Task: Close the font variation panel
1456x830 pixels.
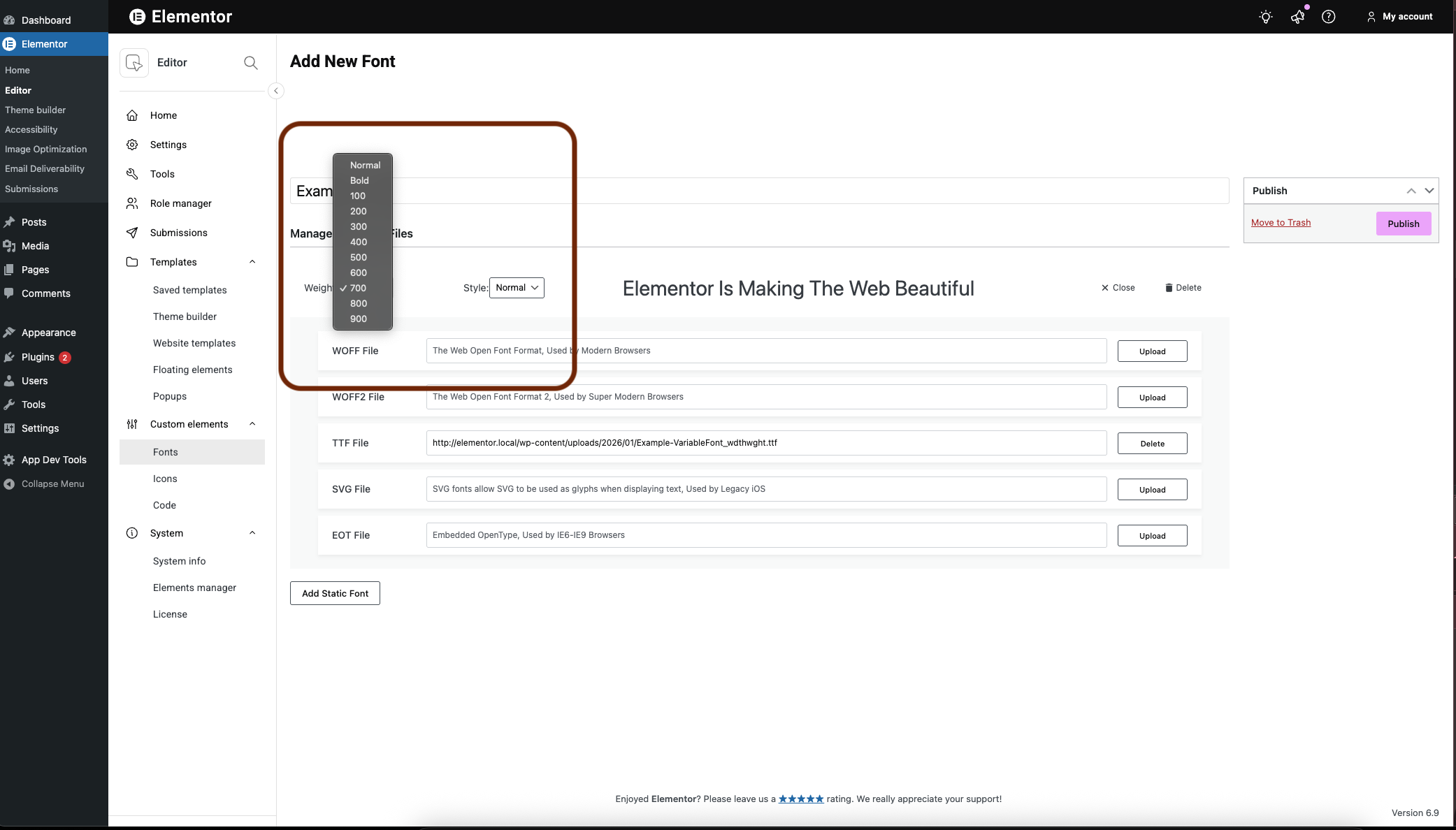Action: (1118, 288)
